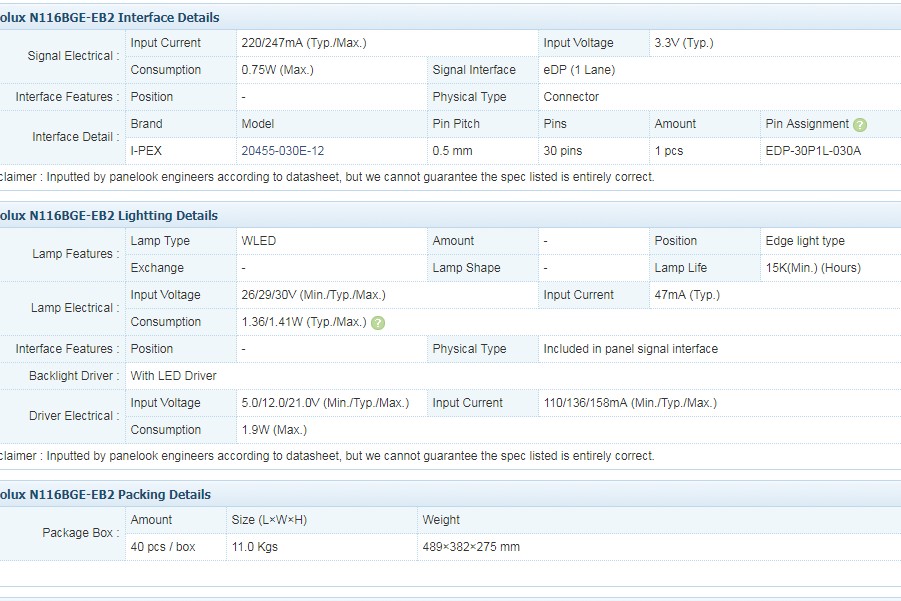This screenshot has width=901, height=601.
Task: Click the 30 pins cell
Action: 563,151
